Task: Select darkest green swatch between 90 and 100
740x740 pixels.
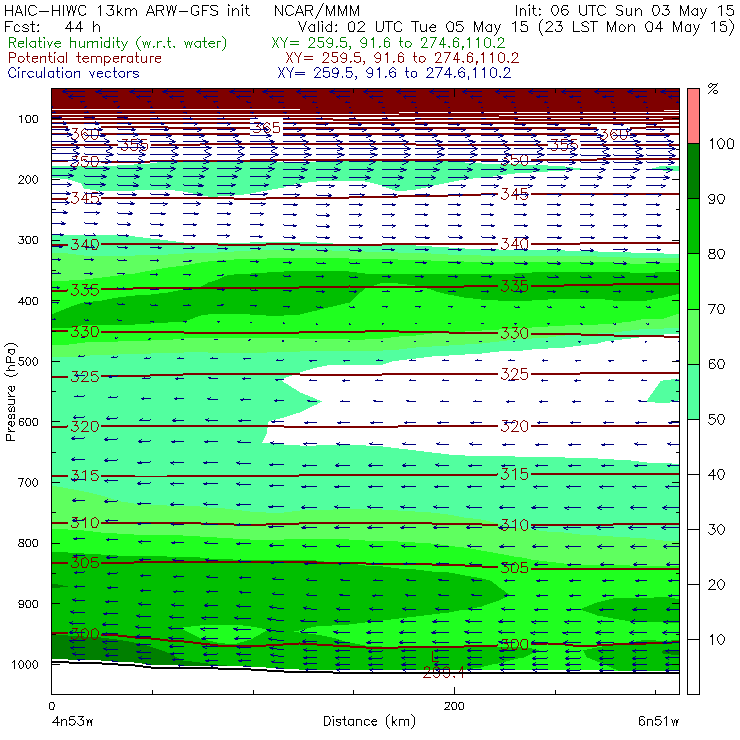Action: [693, 171]
